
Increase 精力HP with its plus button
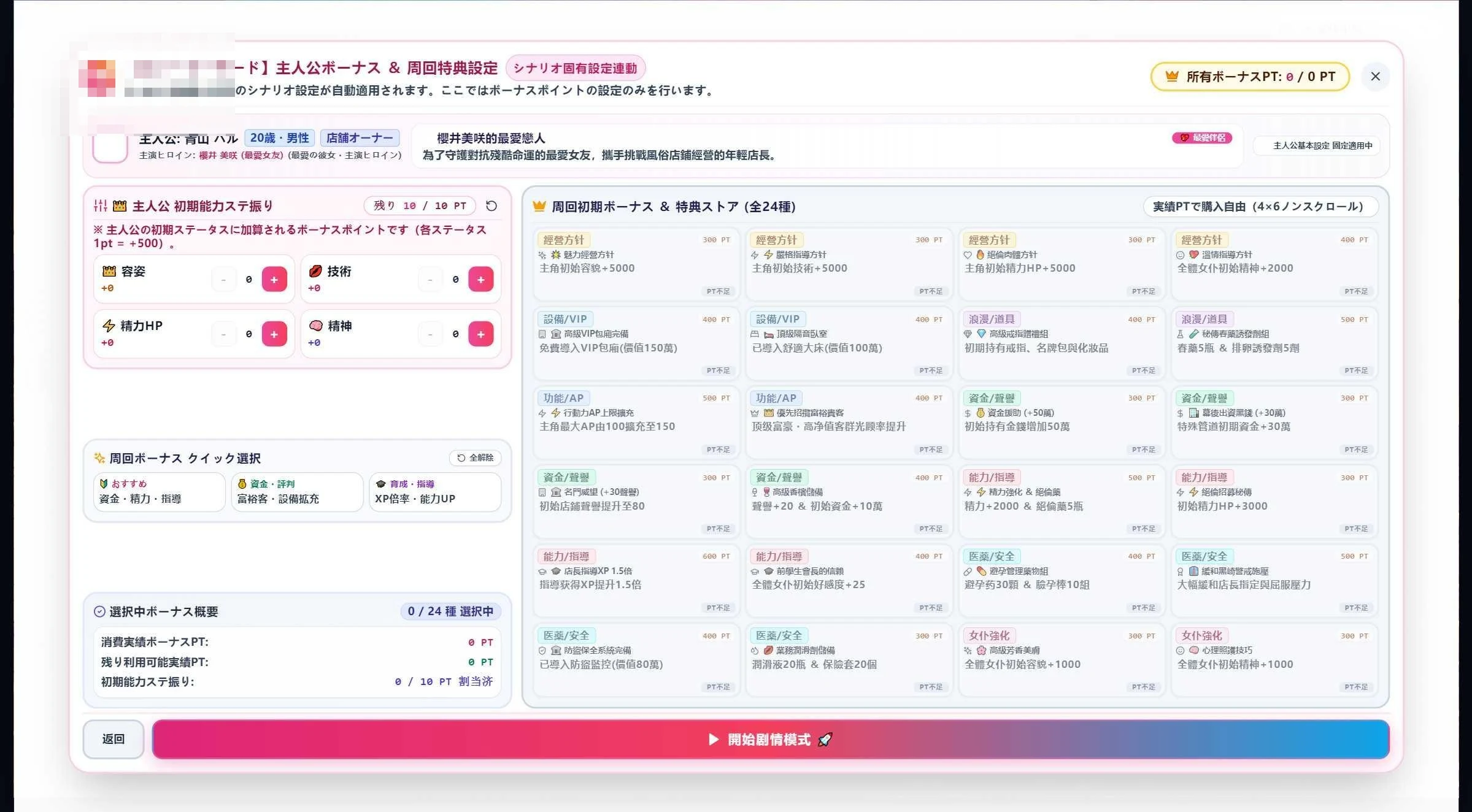coord(274,334)
